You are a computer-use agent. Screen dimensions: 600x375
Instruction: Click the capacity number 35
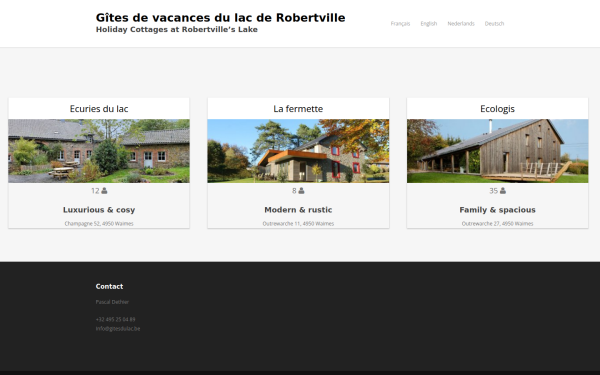494,191
